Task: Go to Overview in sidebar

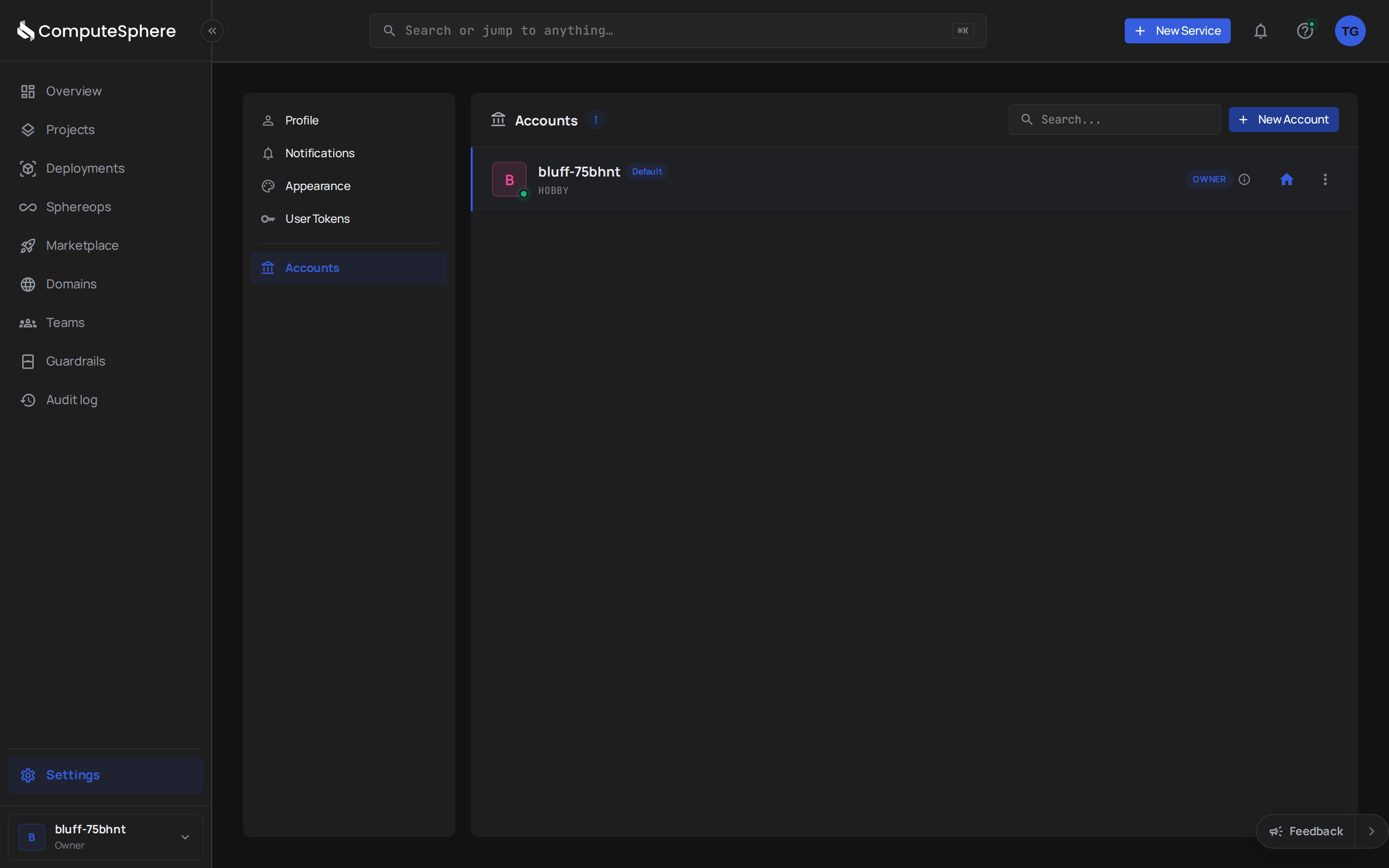Action: click(106, 91)
